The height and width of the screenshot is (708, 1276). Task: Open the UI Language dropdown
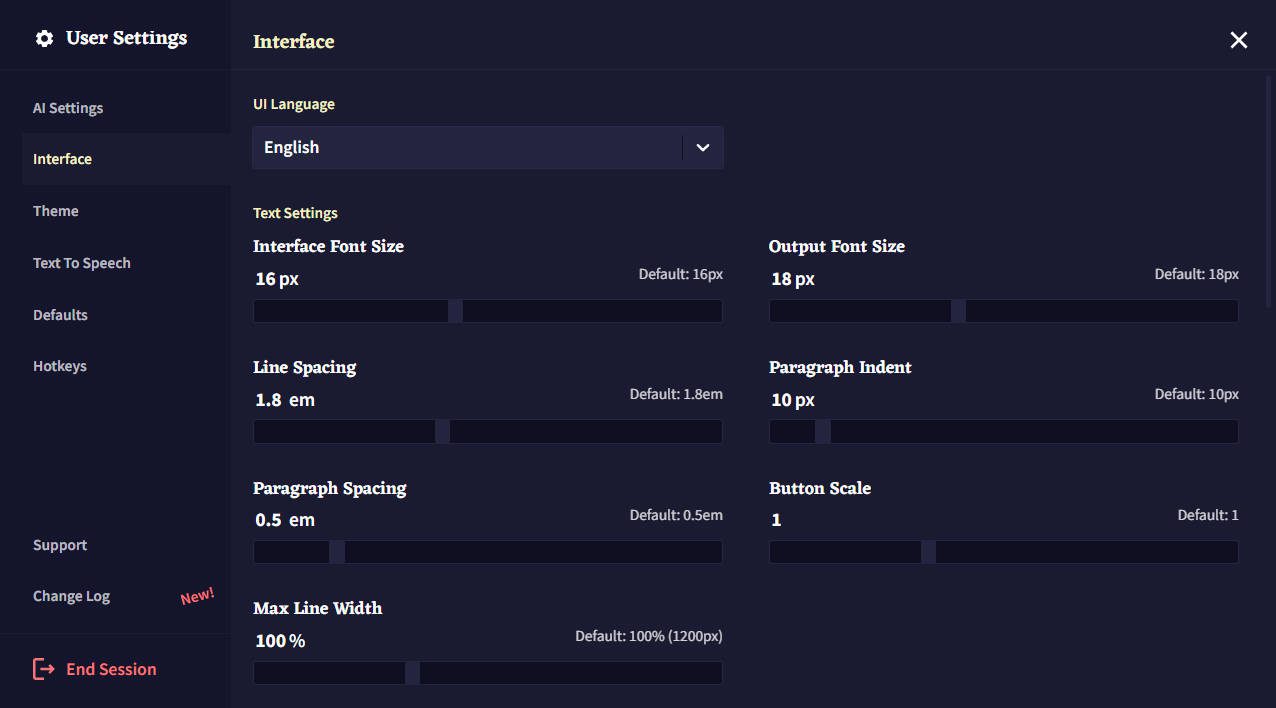point(487,147)
